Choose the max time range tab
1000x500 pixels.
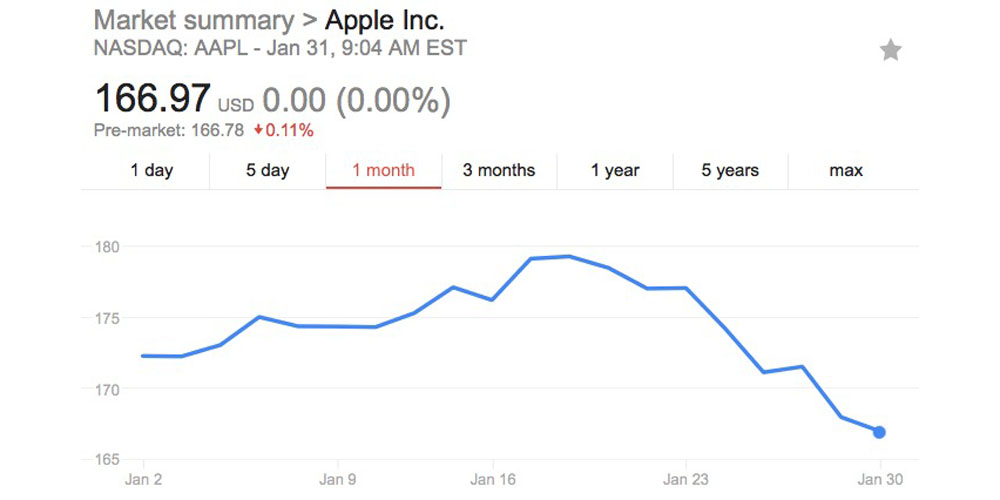click(x=846, y=170)
